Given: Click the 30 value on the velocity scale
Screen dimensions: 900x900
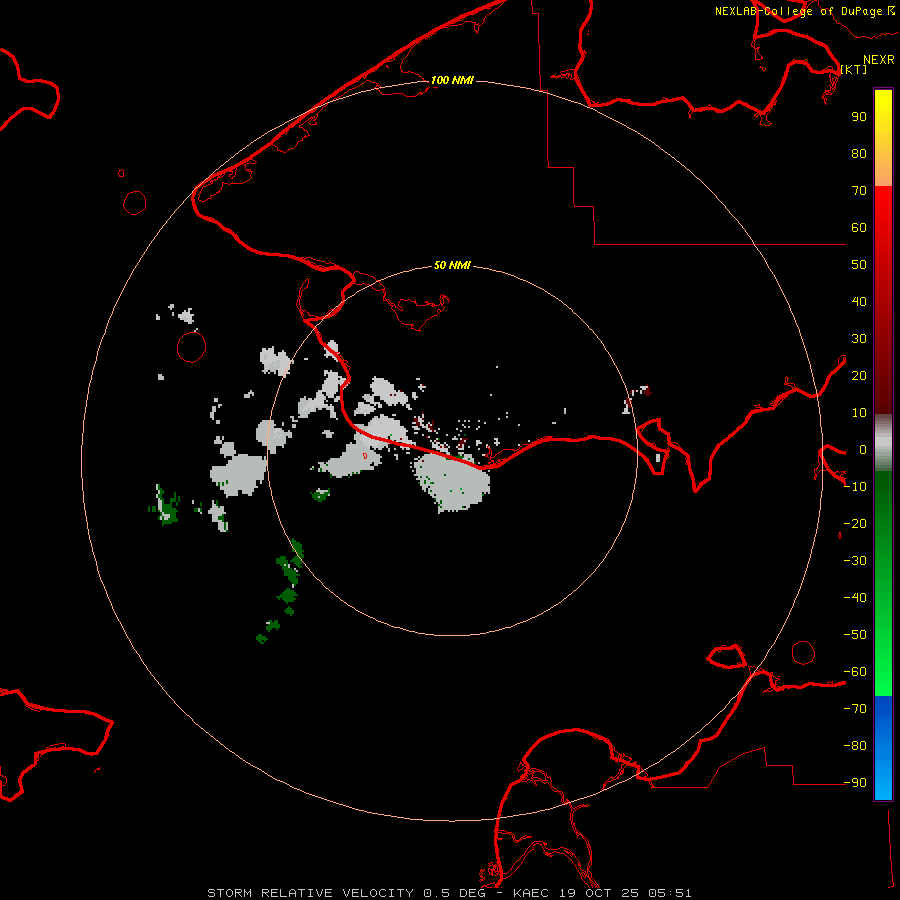Looking at the screenshot, I should 859,339.
